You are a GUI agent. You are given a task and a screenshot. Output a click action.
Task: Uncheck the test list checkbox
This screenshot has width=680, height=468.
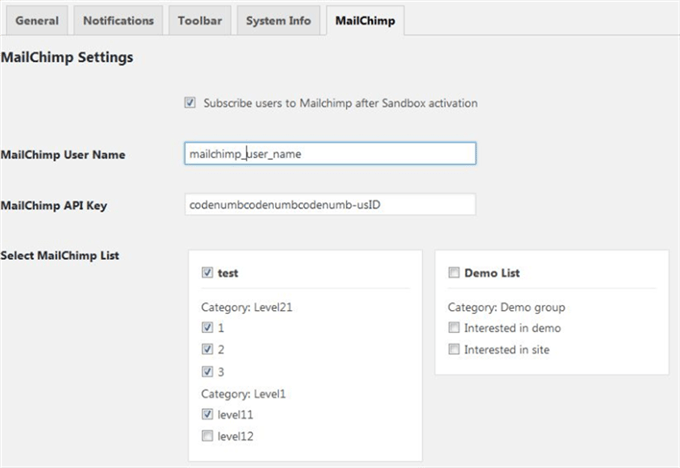(207, 272)
